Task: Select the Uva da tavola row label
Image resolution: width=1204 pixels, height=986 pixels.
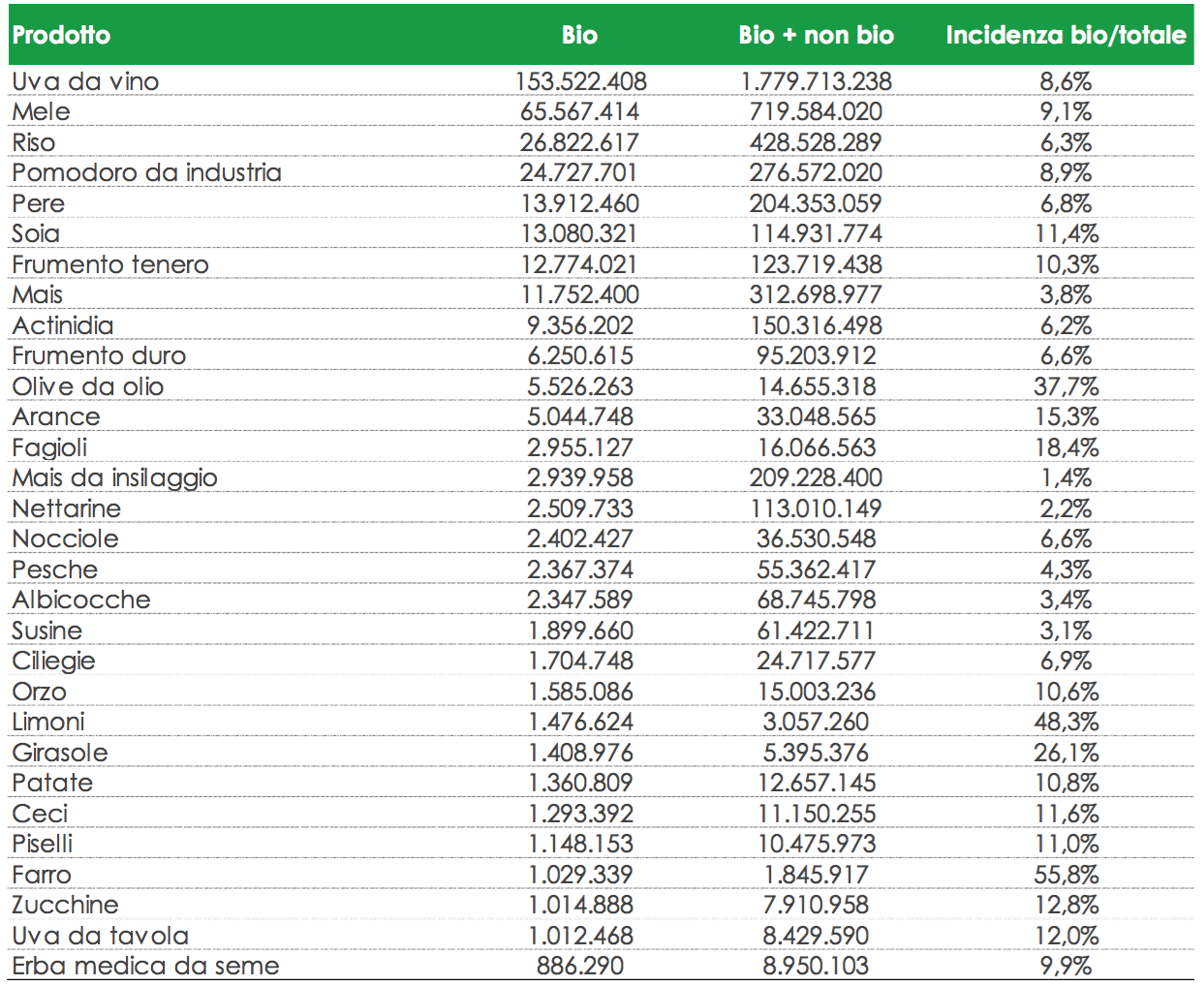Action: (x=100, y=936)
